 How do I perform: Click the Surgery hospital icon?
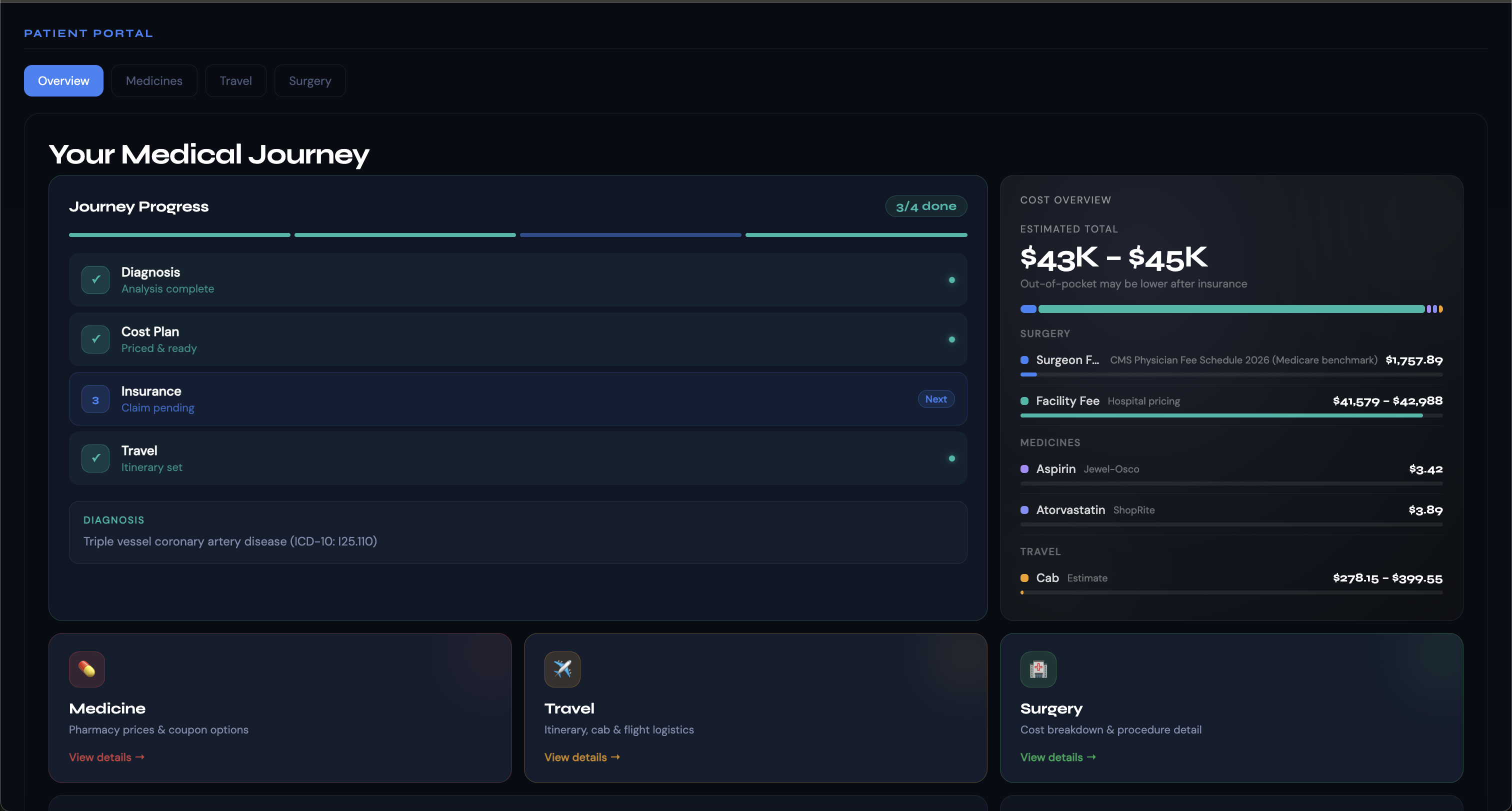click(1037, 669)
